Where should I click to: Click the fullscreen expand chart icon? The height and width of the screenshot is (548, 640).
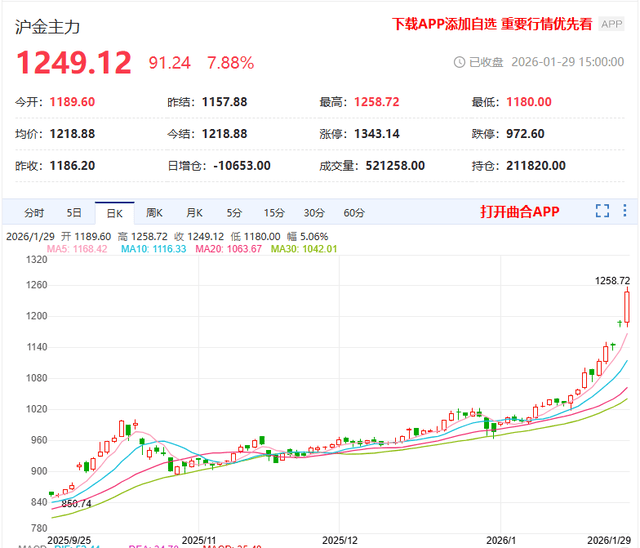pos(602,211)
